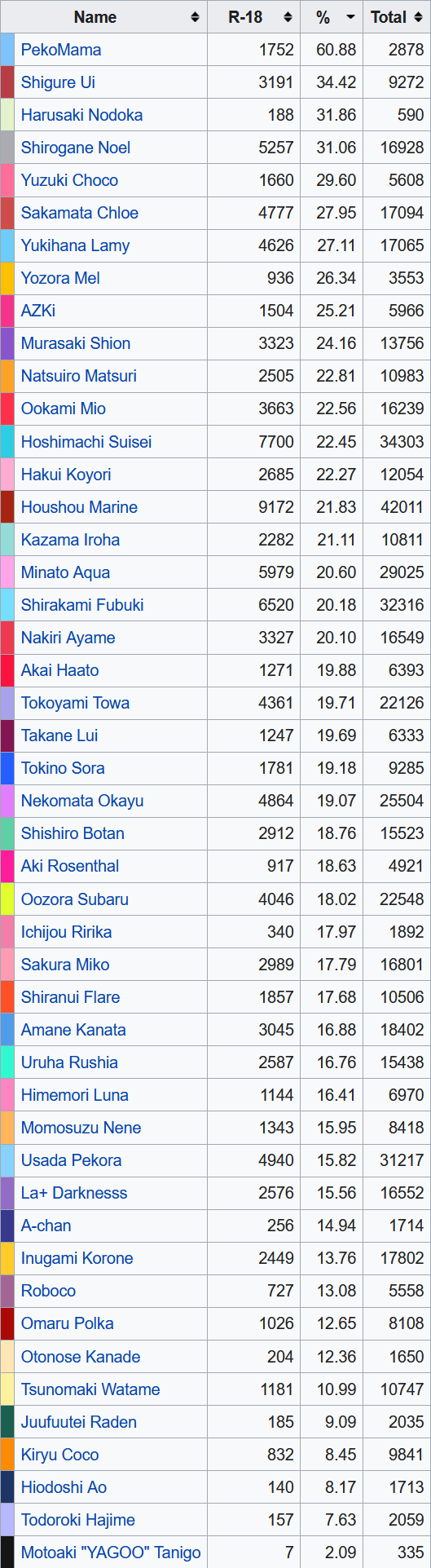Click Omaru Polka's dark red swatch
This screenshot has height=1568, width=431.
pos(7,1323)
